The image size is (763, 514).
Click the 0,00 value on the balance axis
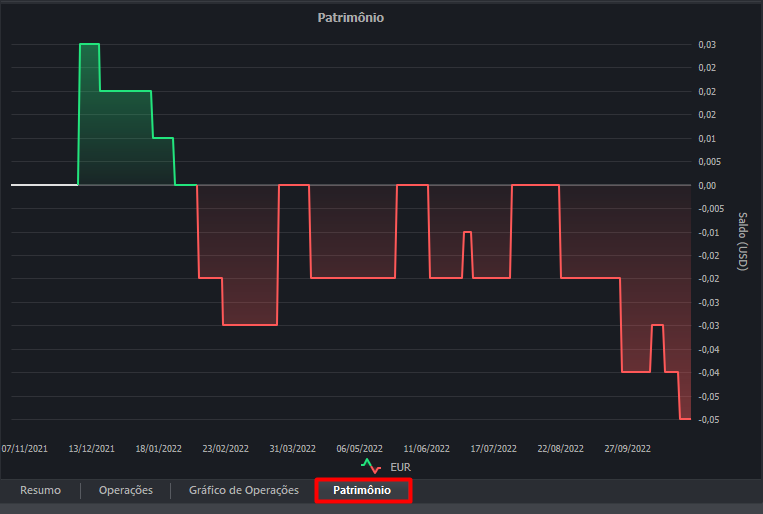point(708,185)
